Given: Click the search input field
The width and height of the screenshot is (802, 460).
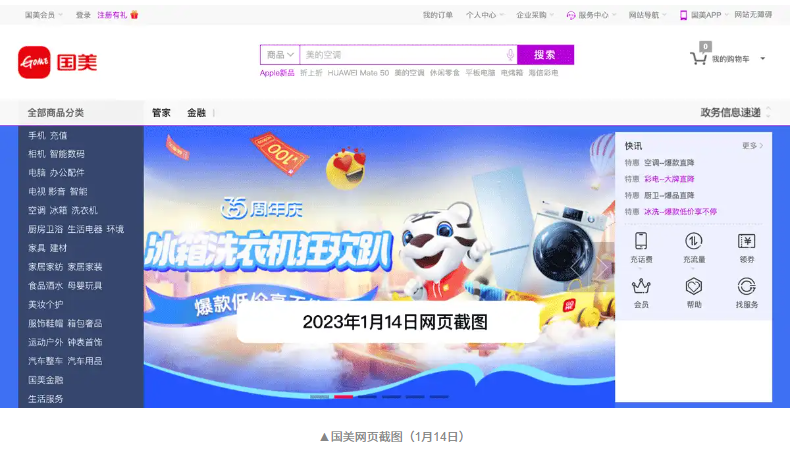Looking at the screenshot, I should click(x=403, y=55).
